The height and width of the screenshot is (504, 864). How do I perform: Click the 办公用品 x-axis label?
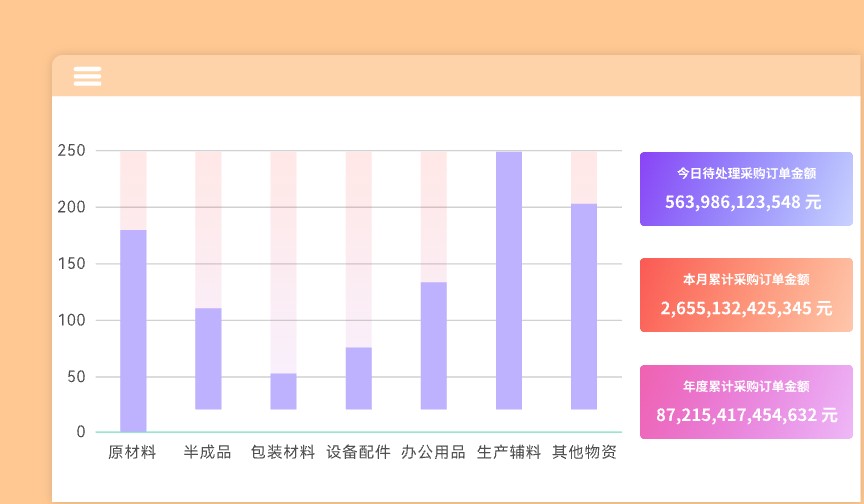coord(433,452)
